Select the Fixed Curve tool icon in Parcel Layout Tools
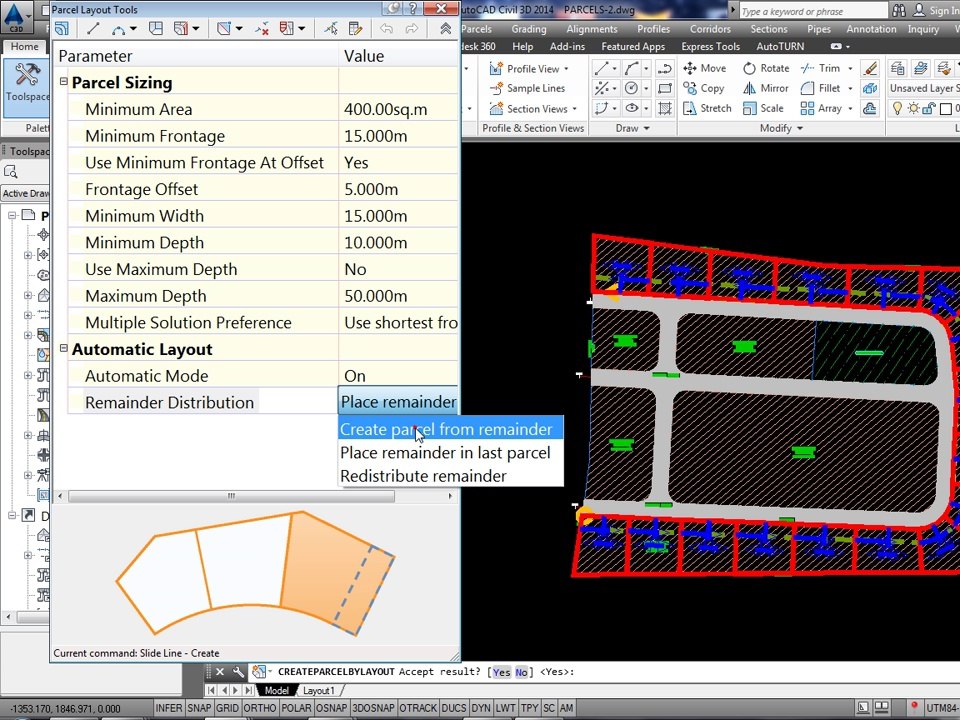The height and width of the screenshot is (720, 960). [x=119, y=28]
